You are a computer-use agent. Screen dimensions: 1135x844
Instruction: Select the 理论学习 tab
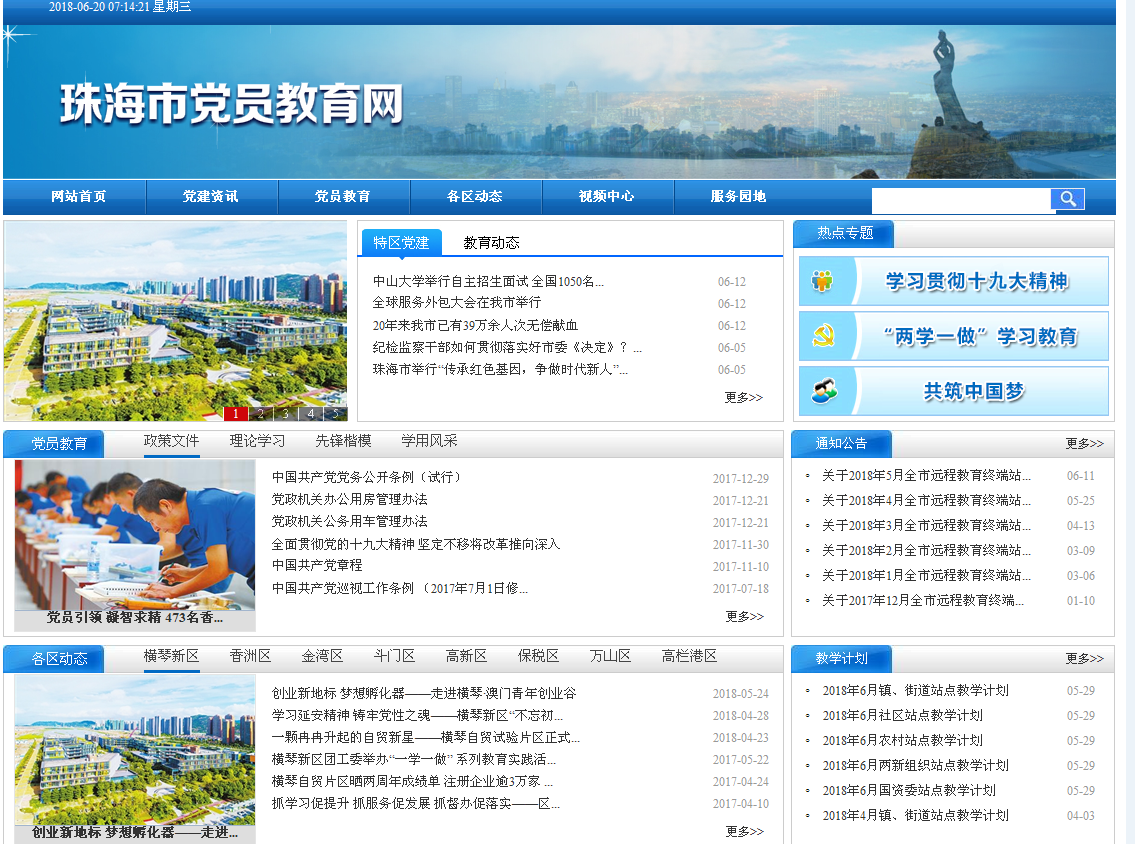(257, 441)
